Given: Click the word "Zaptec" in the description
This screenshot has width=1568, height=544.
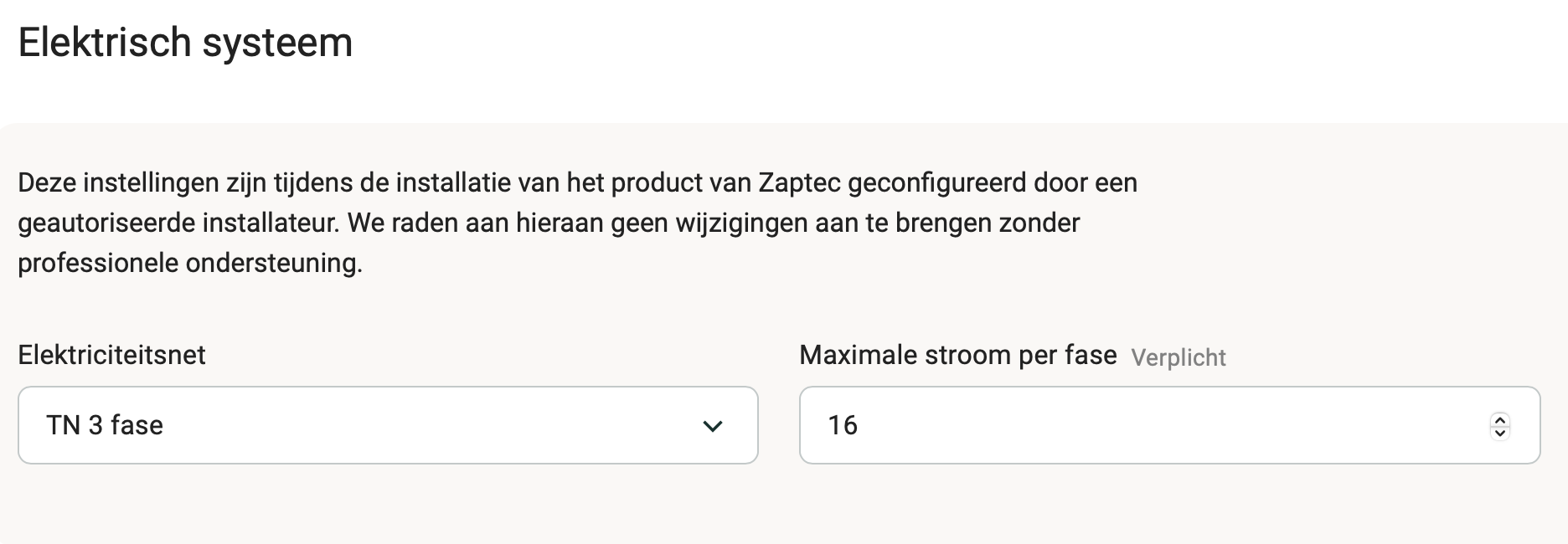Looking at the screenshot, I should pyautogui.click(x=799, y=182).
